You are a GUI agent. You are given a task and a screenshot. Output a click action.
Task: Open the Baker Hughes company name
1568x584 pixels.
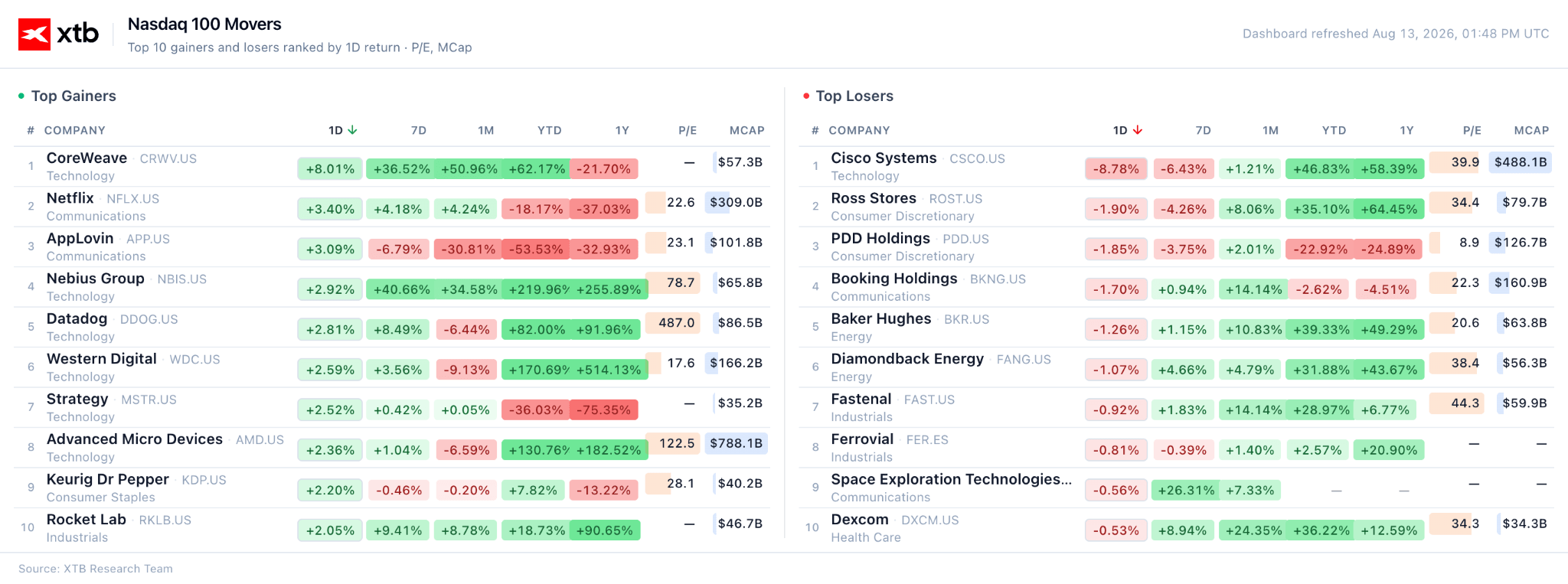coord(881,318)
